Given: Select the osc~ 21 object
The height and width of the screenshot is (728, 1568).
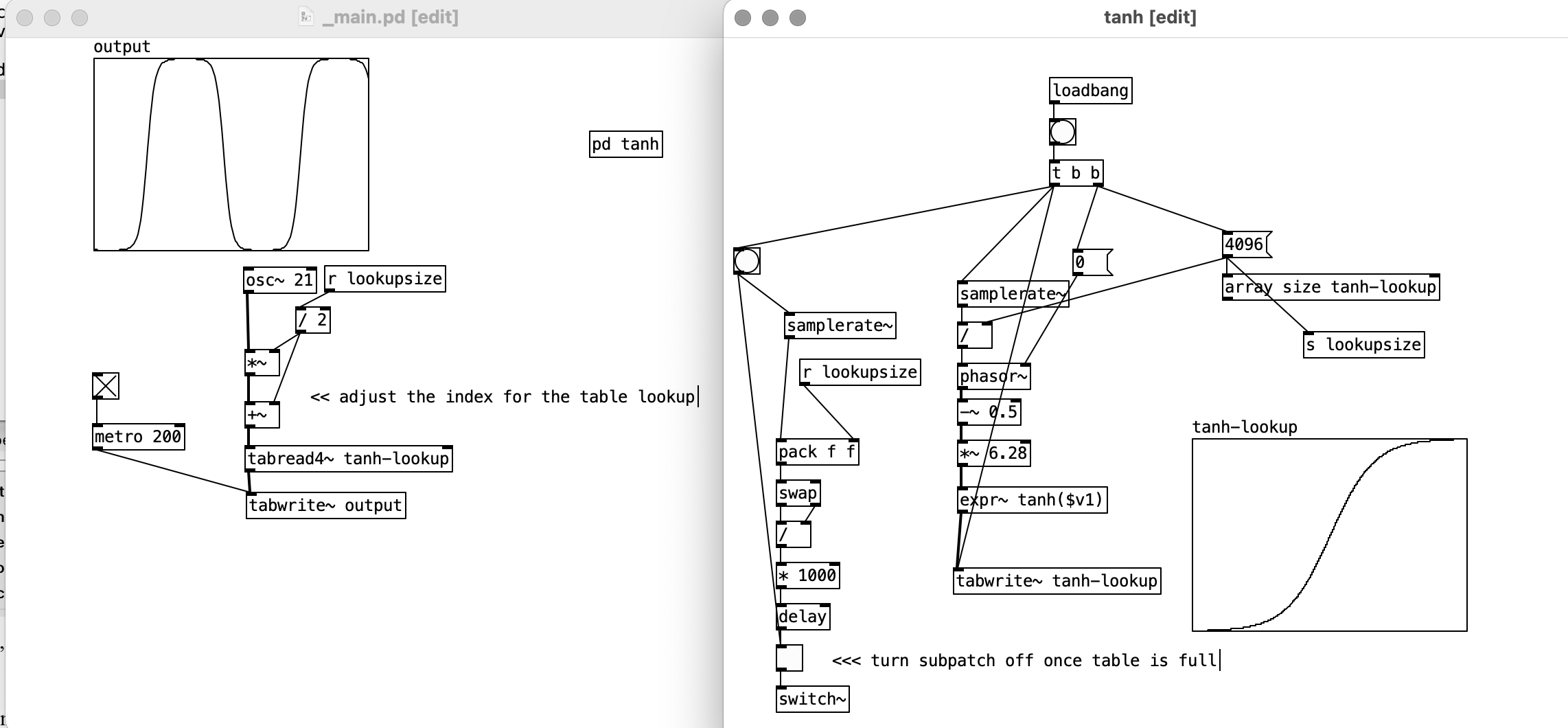Looking at the screenshot, I should [x=279, y=280].
